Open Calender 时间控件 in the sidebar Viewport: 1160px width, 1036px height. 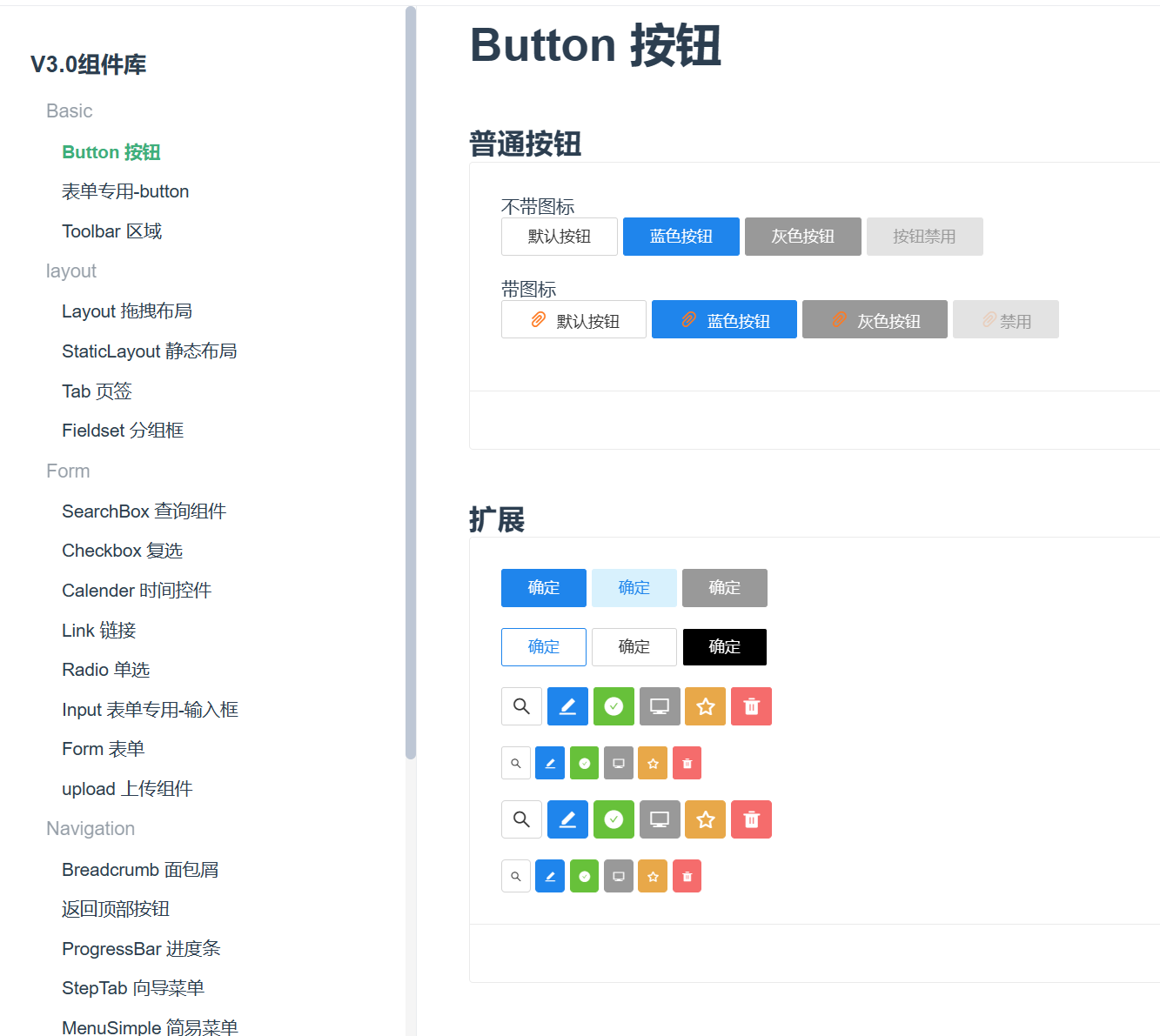(x=137, y=591)
